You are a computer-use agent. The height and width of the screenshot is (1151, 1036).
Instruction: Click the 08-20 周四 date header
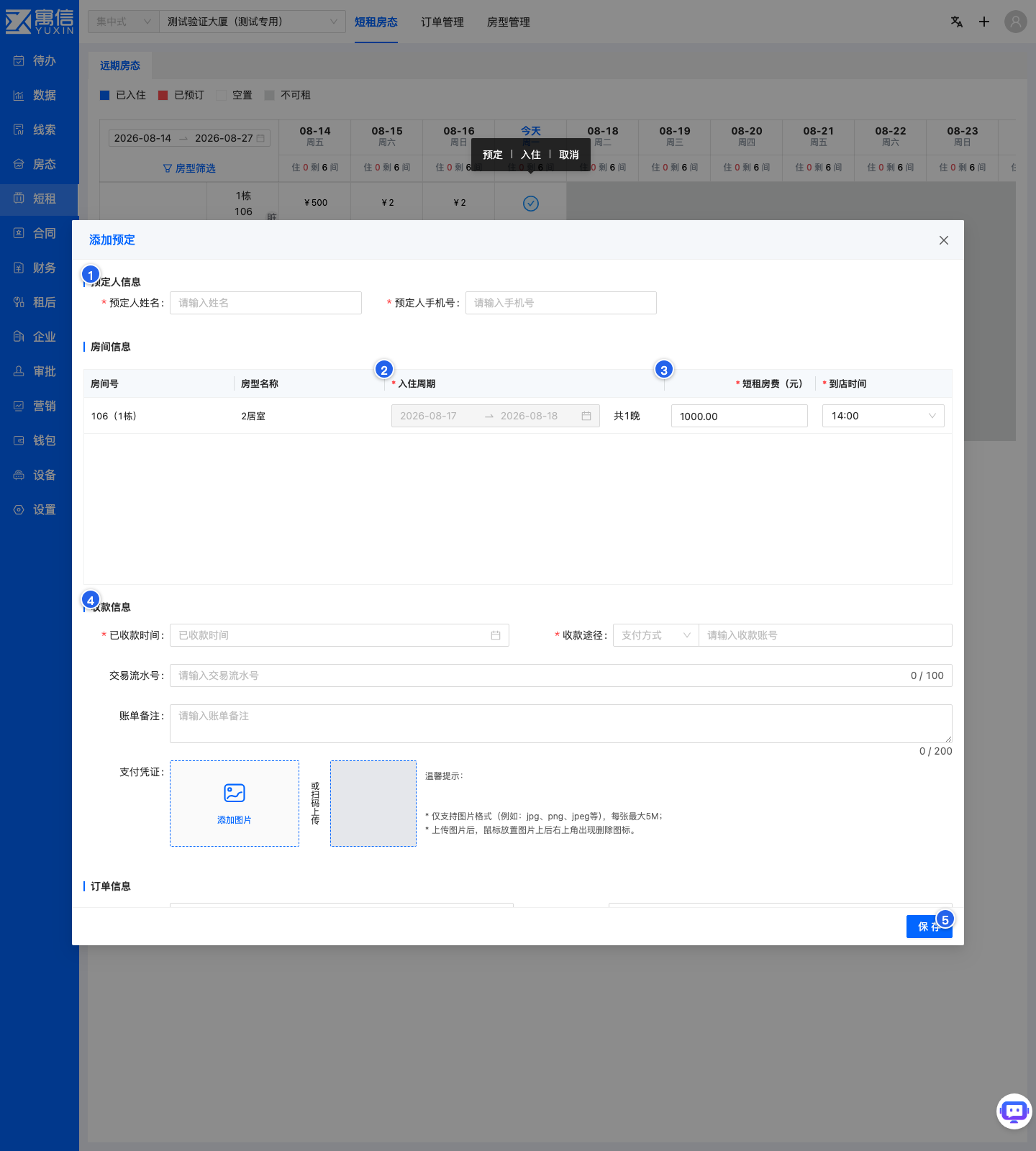point(747,137)
